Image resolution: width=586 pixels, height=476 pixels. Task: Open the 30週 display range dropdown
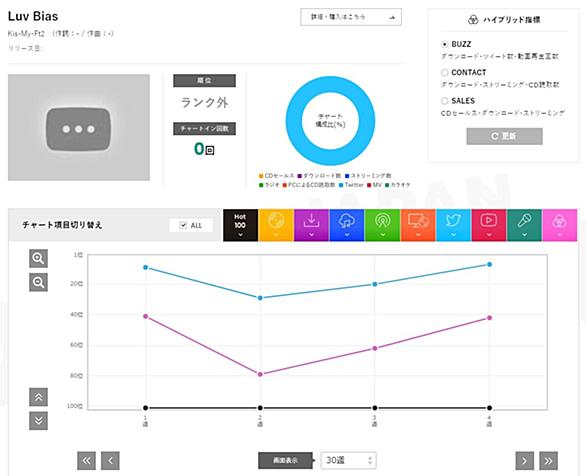pos(348,460)
